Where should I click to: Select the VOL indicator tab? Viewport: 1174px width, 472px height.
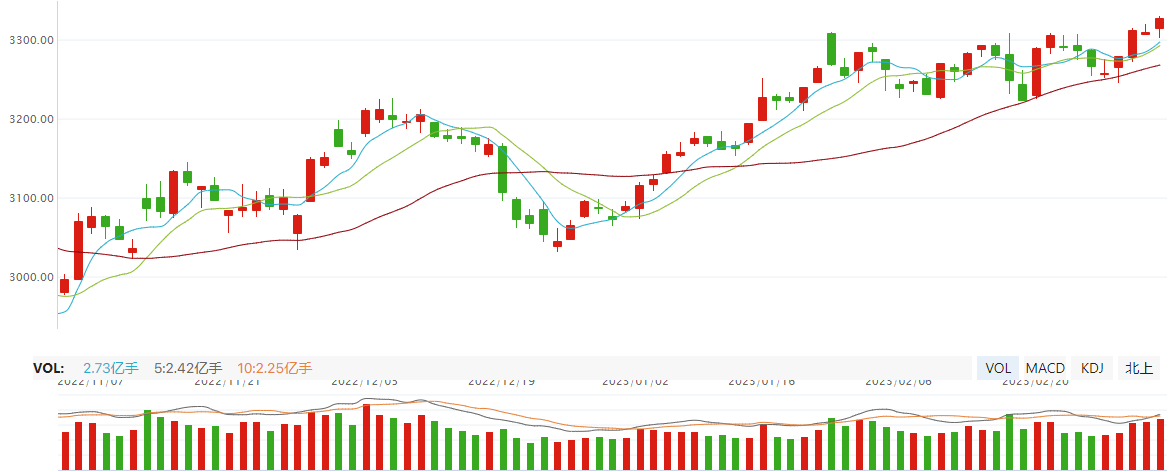pyautogui.click(x=998, y=368)
